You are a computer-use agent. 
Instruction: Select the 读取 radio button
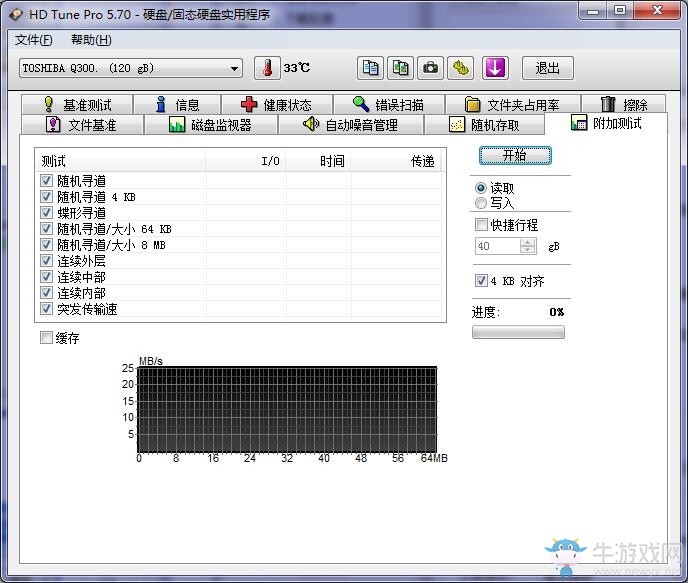coord(481,188)
